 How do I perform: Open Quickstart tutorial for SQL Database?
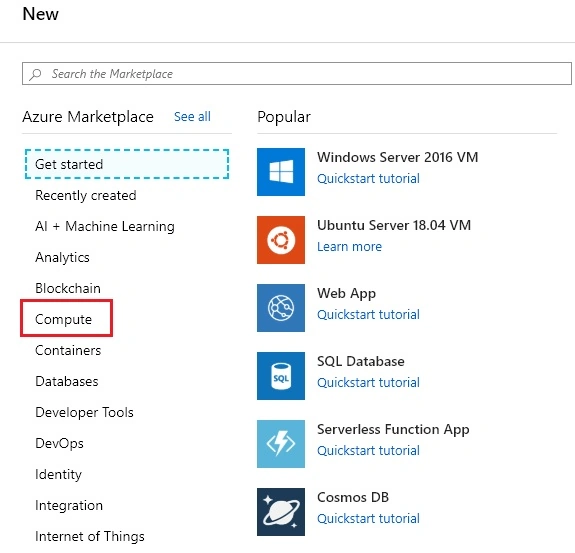pyautogui.click(x=368, y=383)
